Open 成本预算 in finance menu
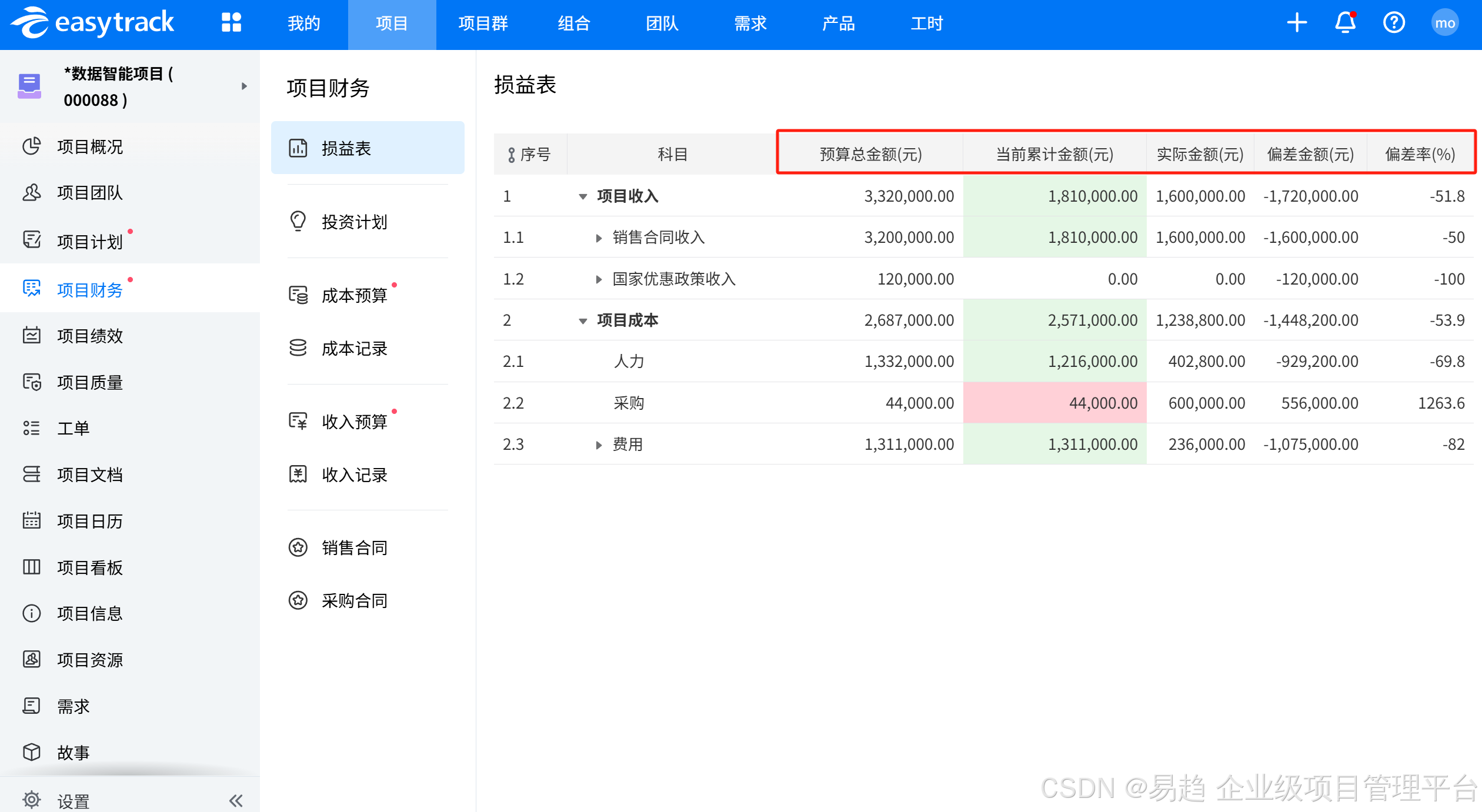The image size is (1482, 812). point(354,295)
